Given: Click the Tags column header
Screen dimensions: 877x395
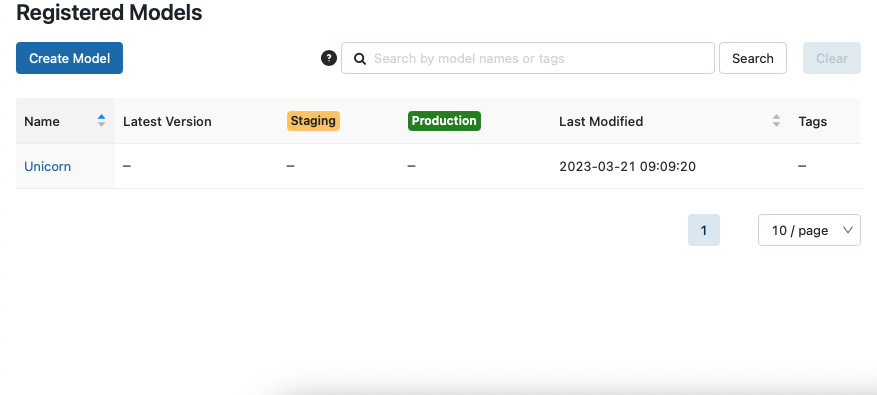Looking at the screenshot, I should click(813, 121).
